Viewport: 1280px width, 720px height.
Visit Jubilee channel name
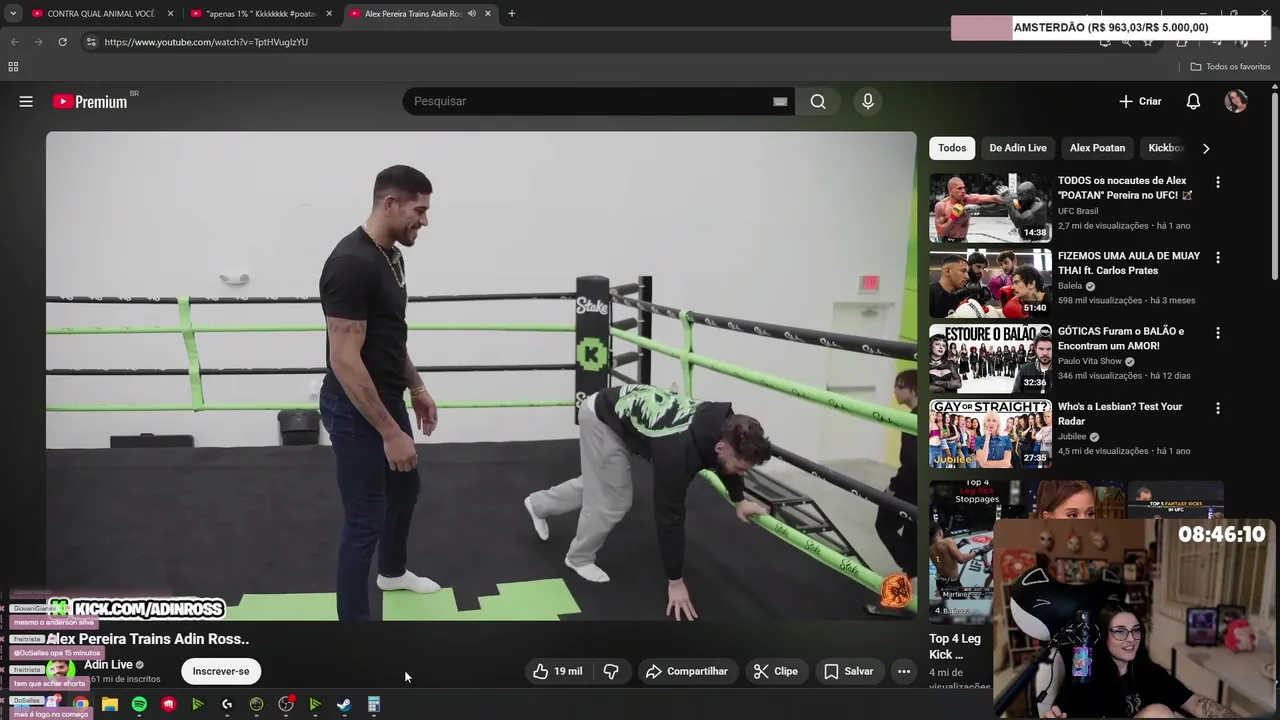point(1070,437)
